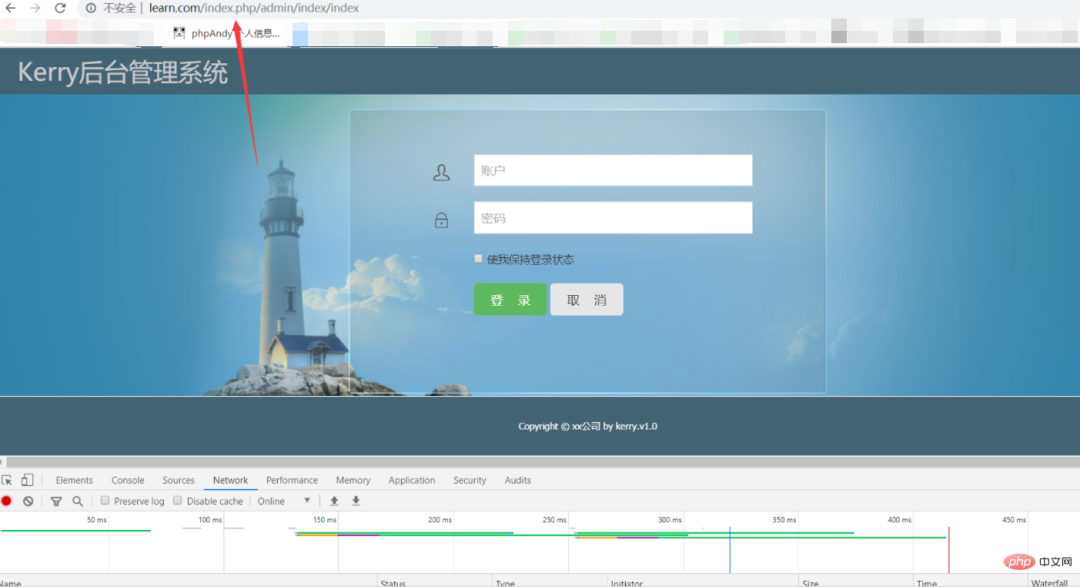Import HAR file with upload arrow
This screenshot has height=587, width=1080.
(334, 501)
